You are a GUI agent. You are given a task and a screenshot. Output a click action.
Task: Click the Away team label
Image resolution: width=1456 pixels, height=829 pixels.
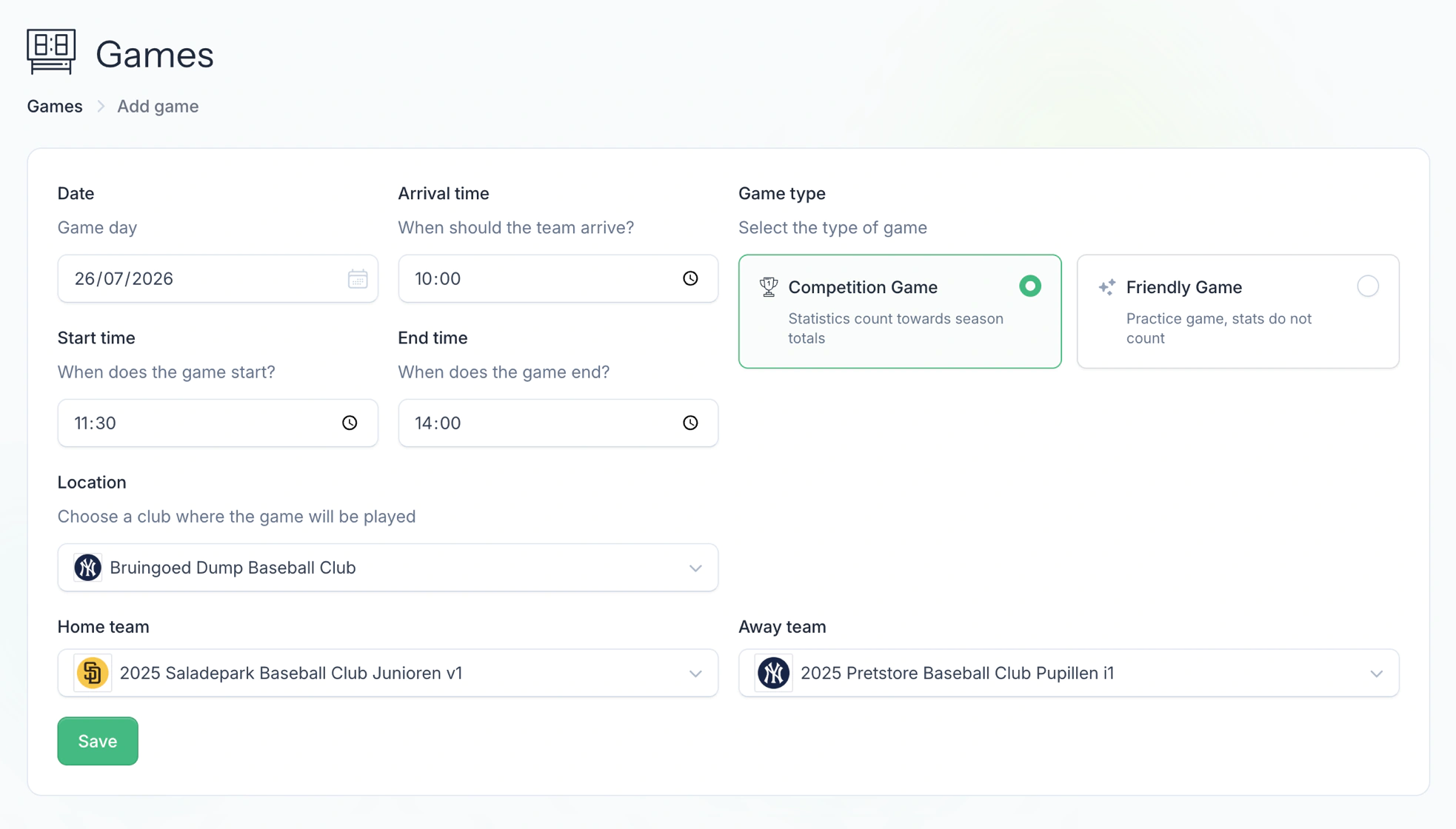782,626
